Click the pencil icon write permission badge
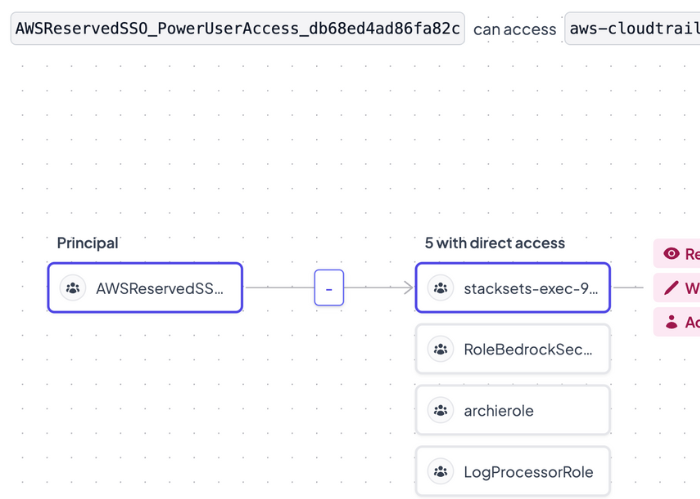700x499 pixels. [677, 288]
